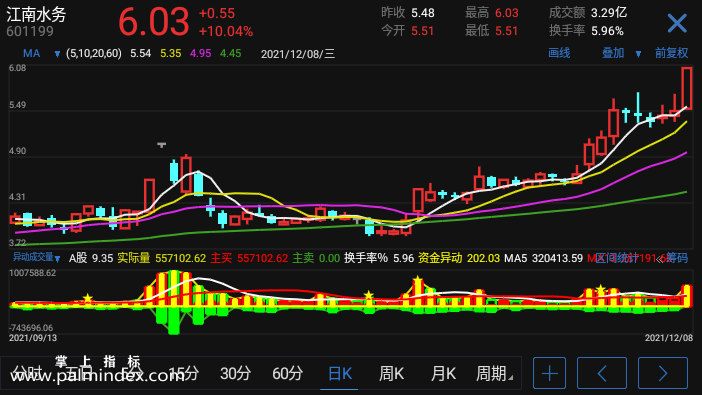The image size is (702, 395).
Task: Expand the 叠加 overlay dropdown arrow
Action: pos(638,54)
